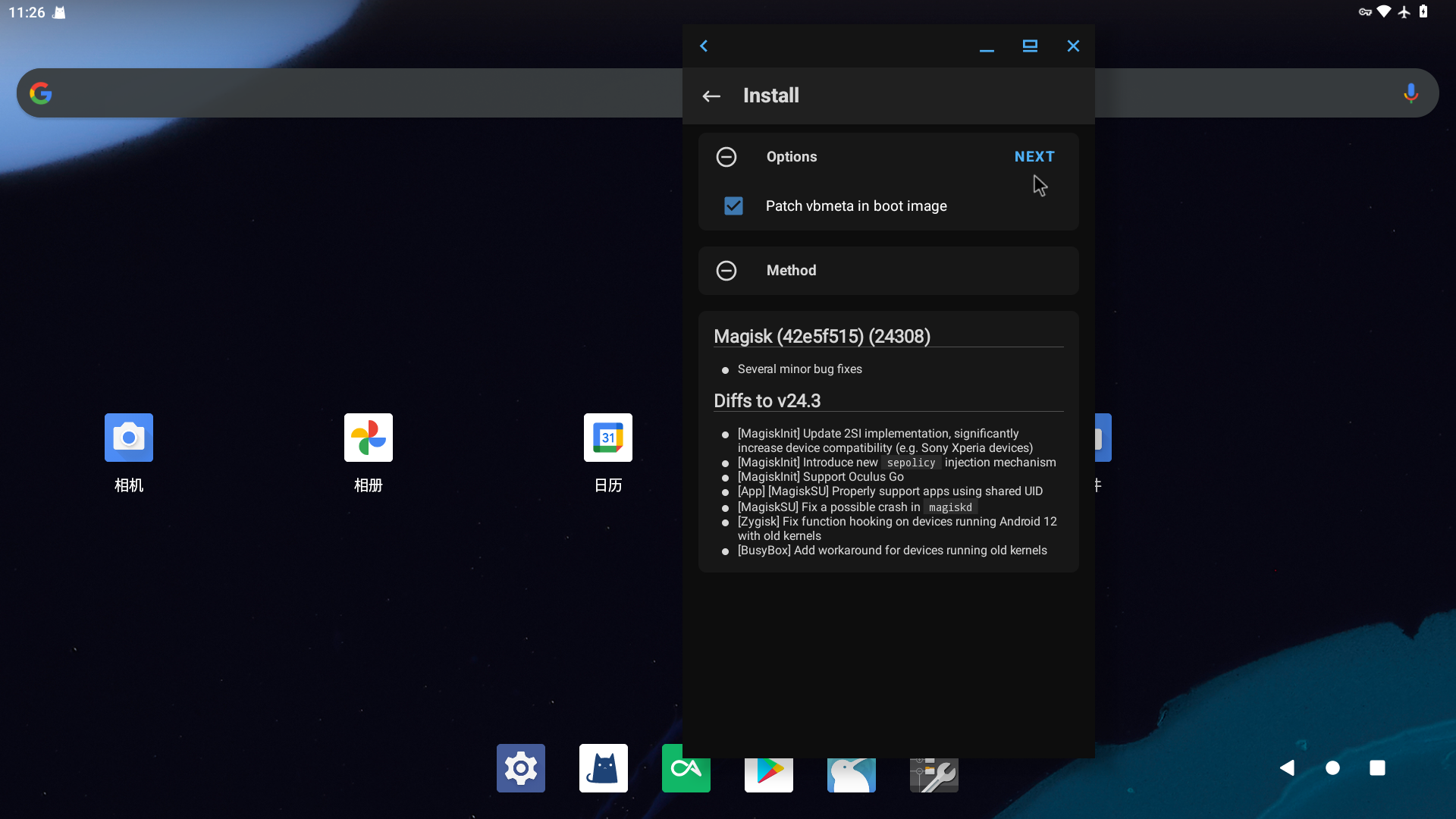This screenshot has height=819, width=1456.
Task: Select the sepolicy changelog entry text
Action: click(910, 463)
